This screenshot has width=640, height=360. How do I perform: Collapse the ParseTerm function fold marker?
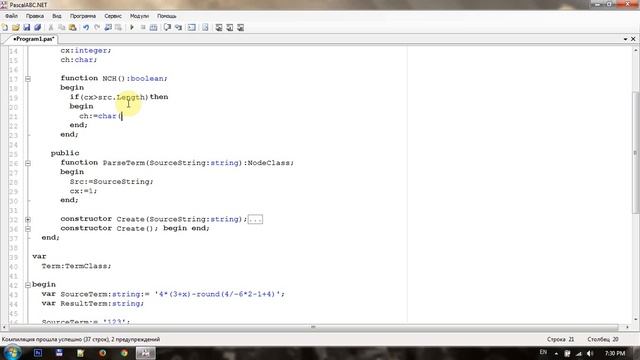click(28, 163)
